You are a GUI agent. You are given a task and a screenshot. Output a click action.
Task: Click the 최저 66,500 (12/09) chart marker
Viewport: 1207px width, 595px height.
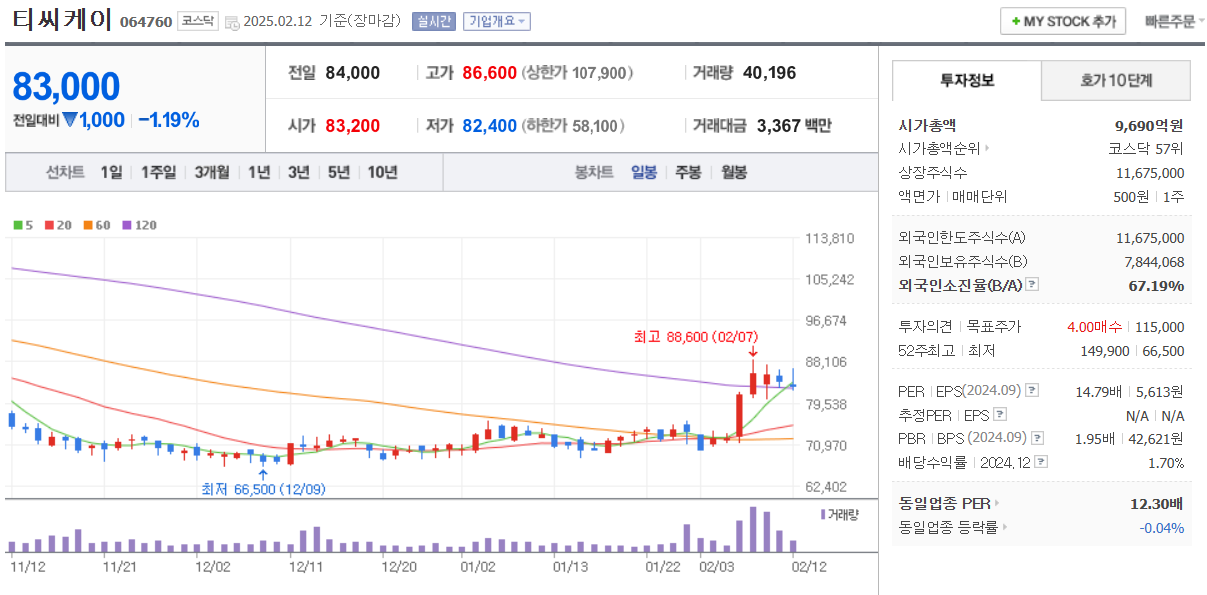tap(263, 488)
